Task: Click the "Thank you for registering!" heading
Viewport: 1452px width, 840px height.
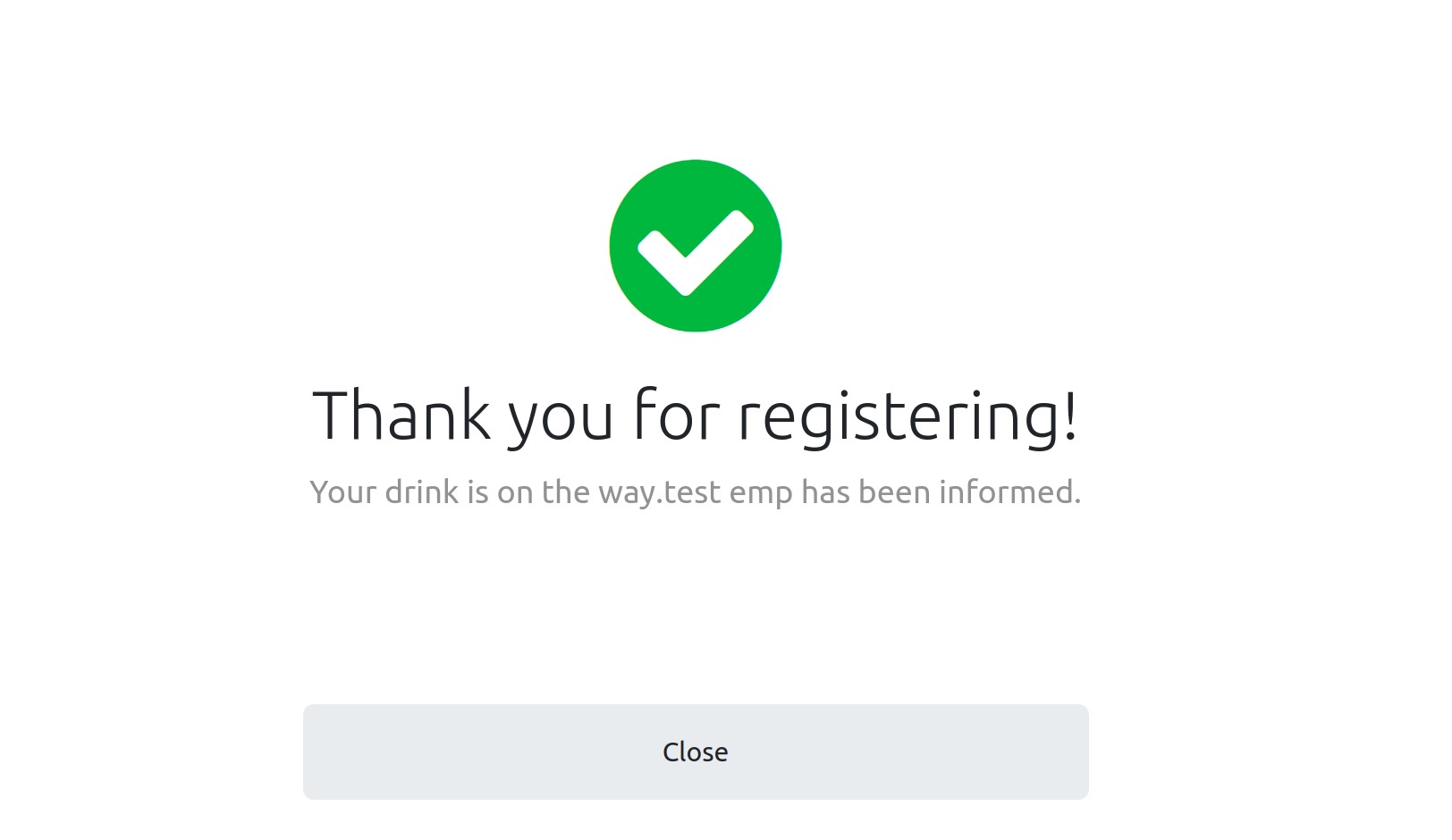Action: [695, 416]
